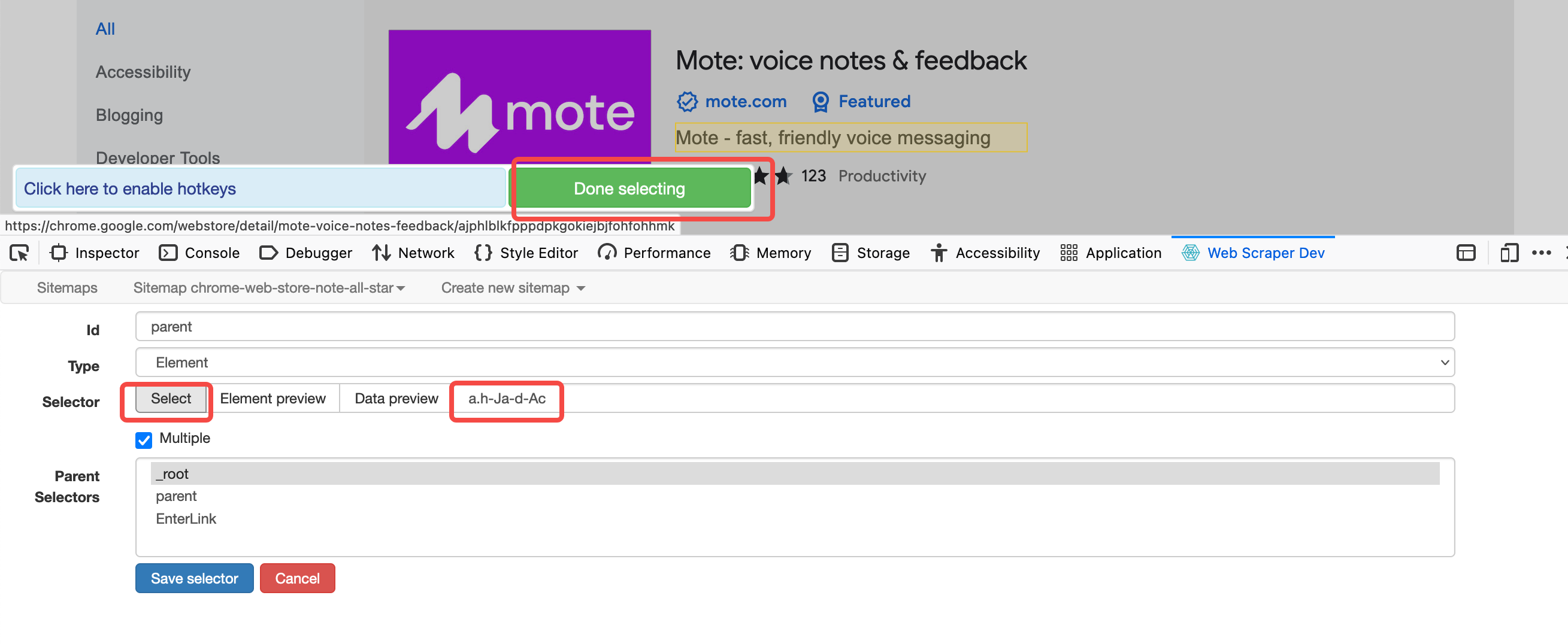
Task: Click here to enable hotkeys bar
Action: coord(260,189)
